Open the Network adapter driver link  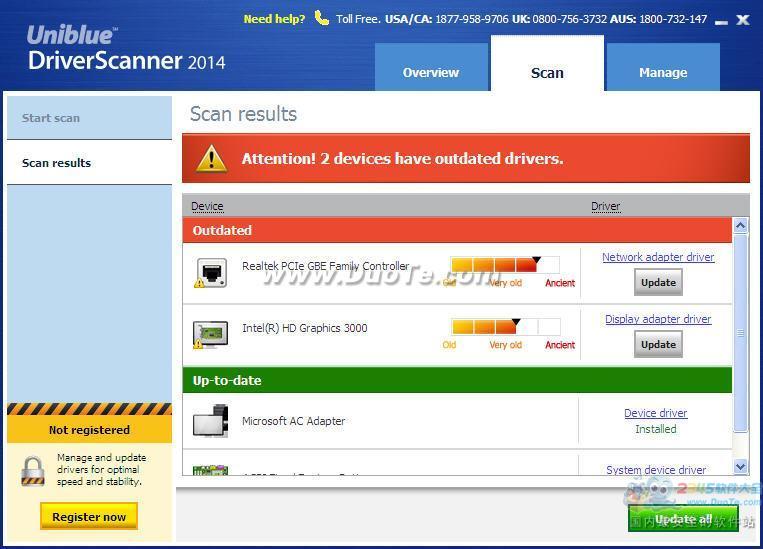pos(658,257)
